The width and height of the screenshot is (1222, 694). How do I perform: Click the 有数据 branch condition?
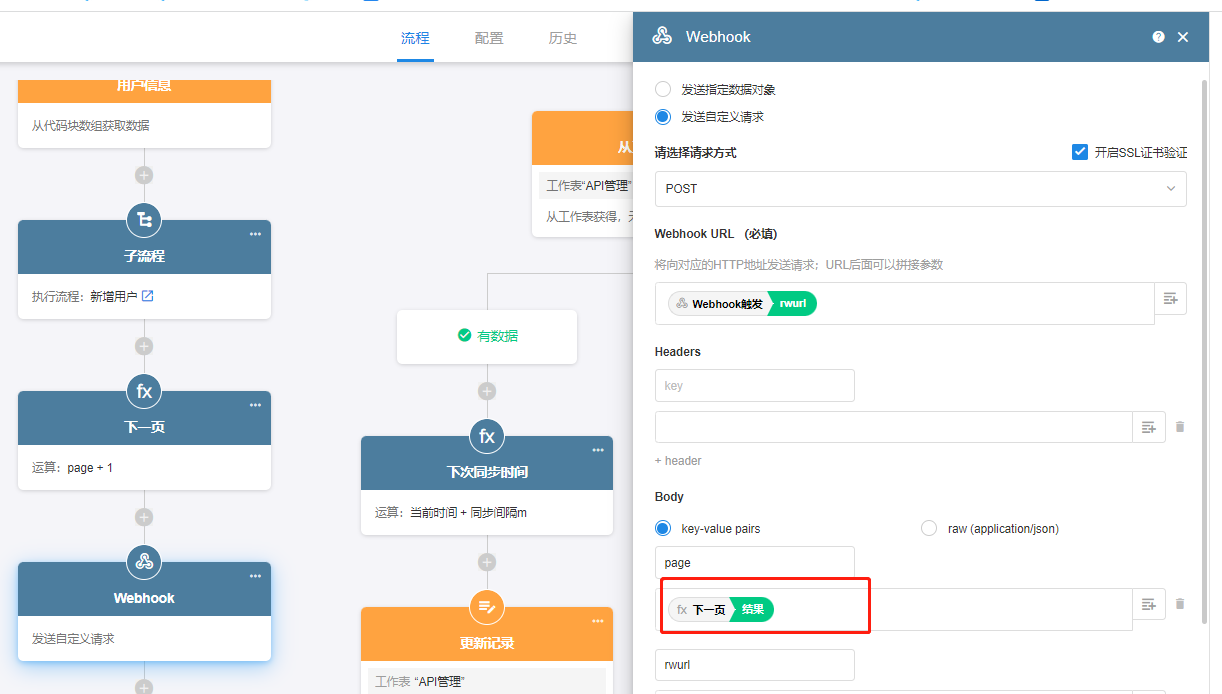pyautogui.click(x=487, y=336)
